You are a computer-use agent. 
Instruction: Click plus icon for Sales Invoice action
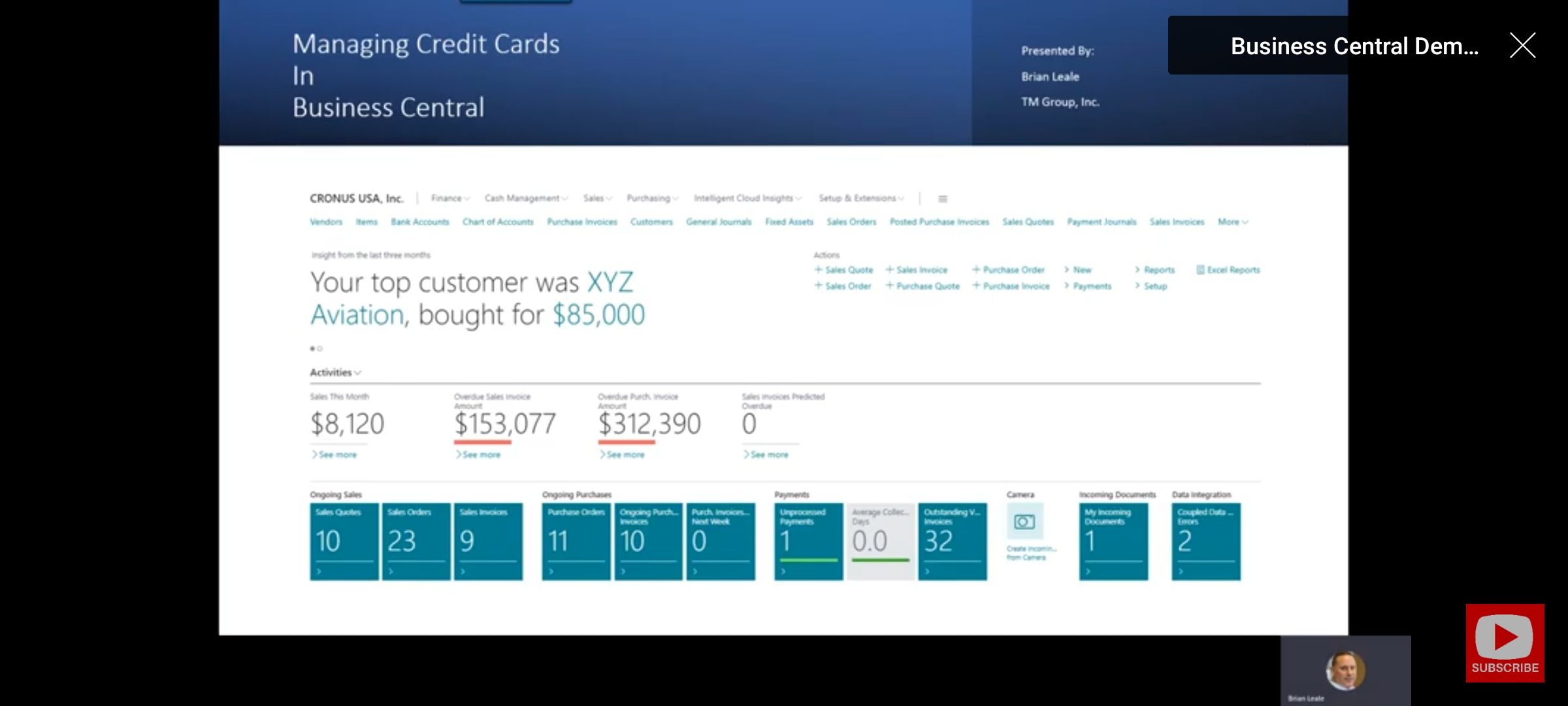click(x=889, y=270)
